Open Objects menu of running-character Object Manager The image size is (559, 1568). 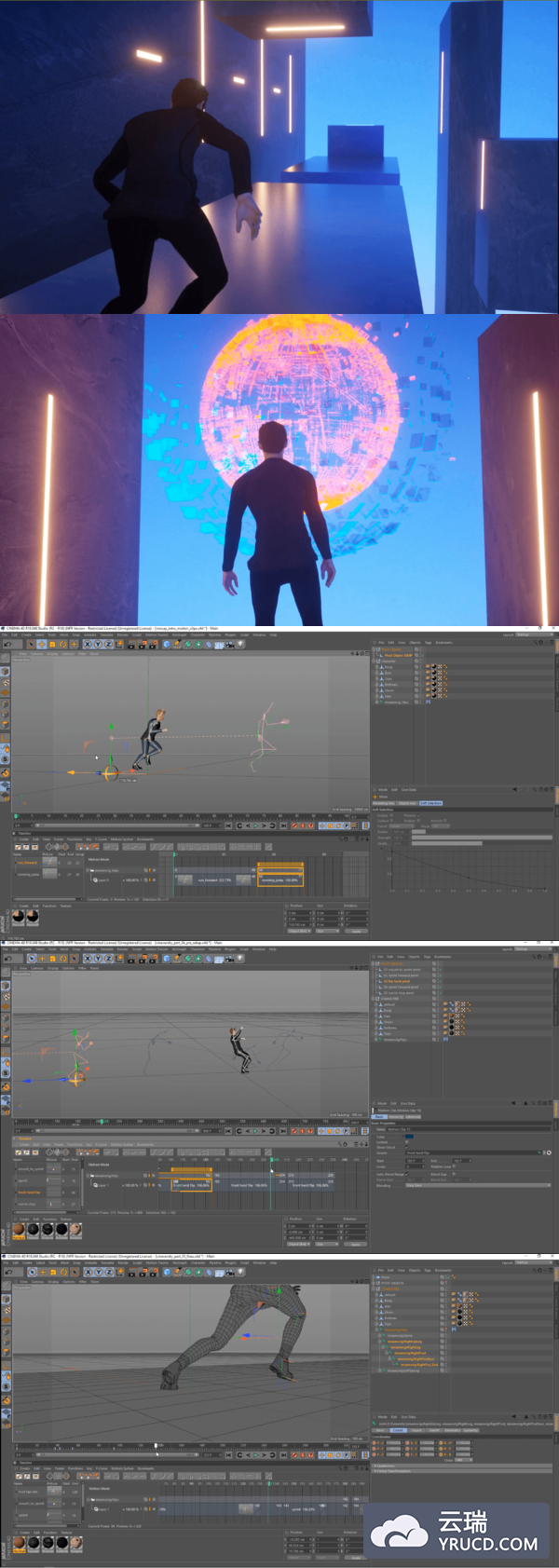coord(415,642)
